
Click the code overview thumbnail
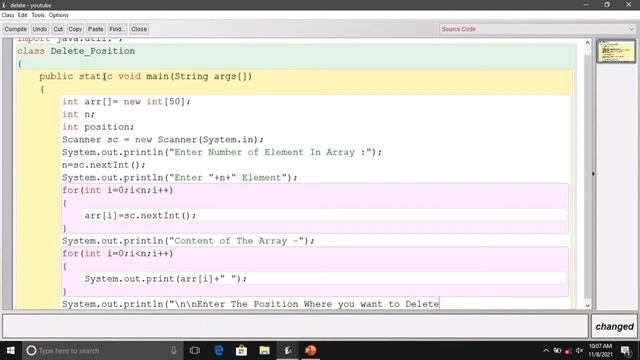(616, 51)
